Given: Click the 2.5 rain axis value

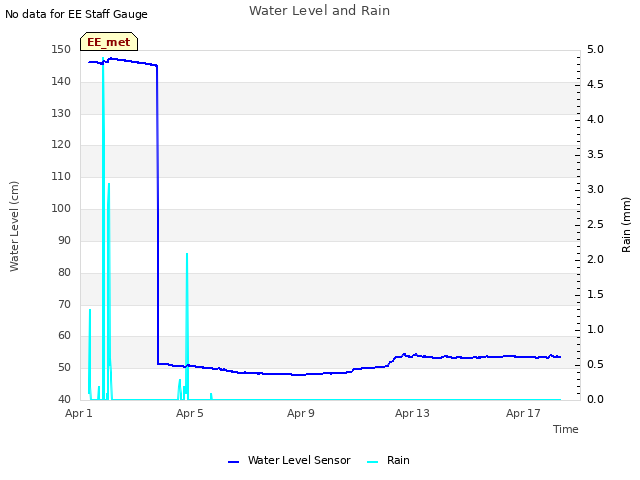Looking at the screenshot, I should coord(595,224).
